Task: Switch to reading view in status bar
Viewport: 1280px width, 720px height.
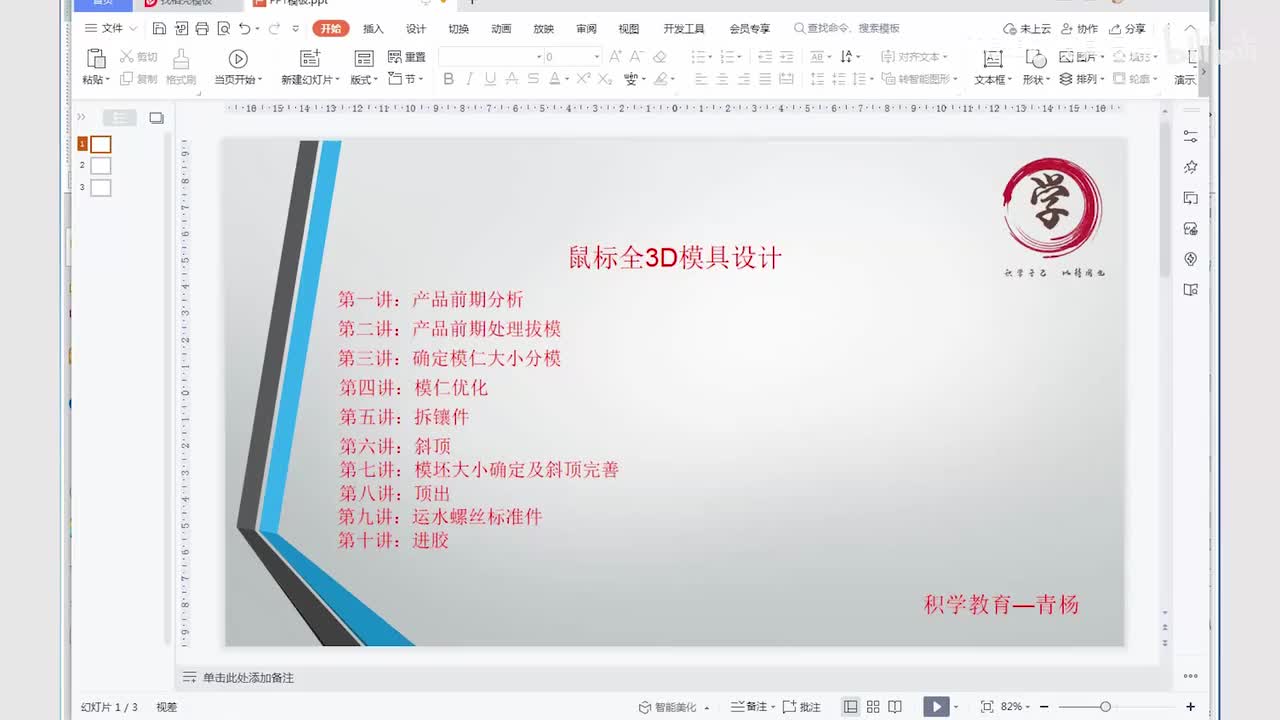Action: 895,706
